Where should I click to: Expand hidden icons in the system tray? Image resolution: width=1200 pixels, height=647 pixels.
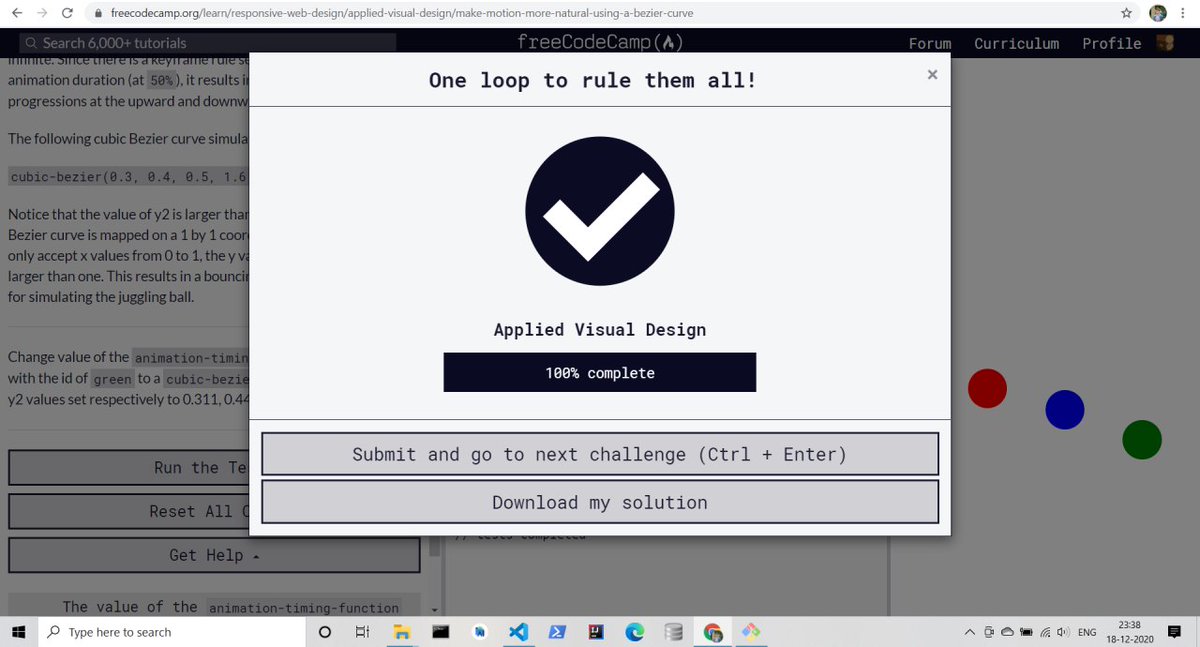click(x=969, y=632)
